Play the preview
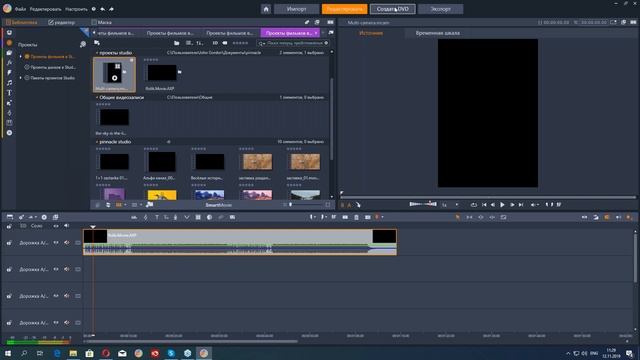 click(502, 205)
